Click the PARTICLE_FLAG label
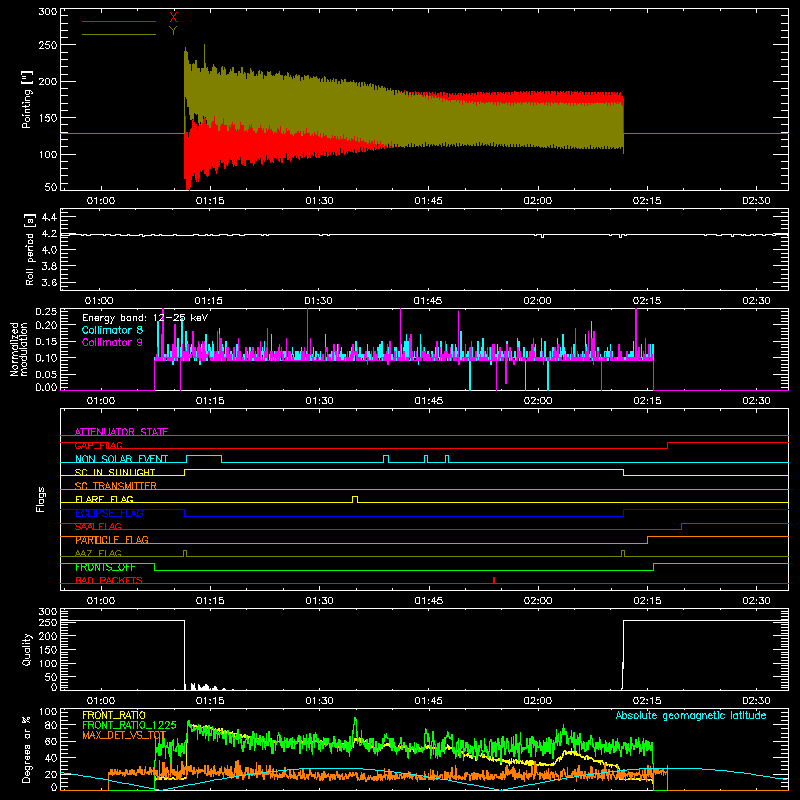Screen dimensions: 800x800 (112, 540)
